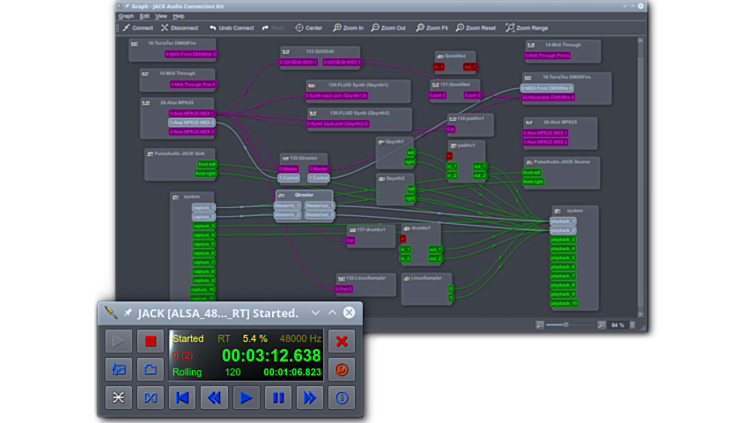752x423 pixels.
Task: Rewind transport to the start
Action: (x=182, y=397)
